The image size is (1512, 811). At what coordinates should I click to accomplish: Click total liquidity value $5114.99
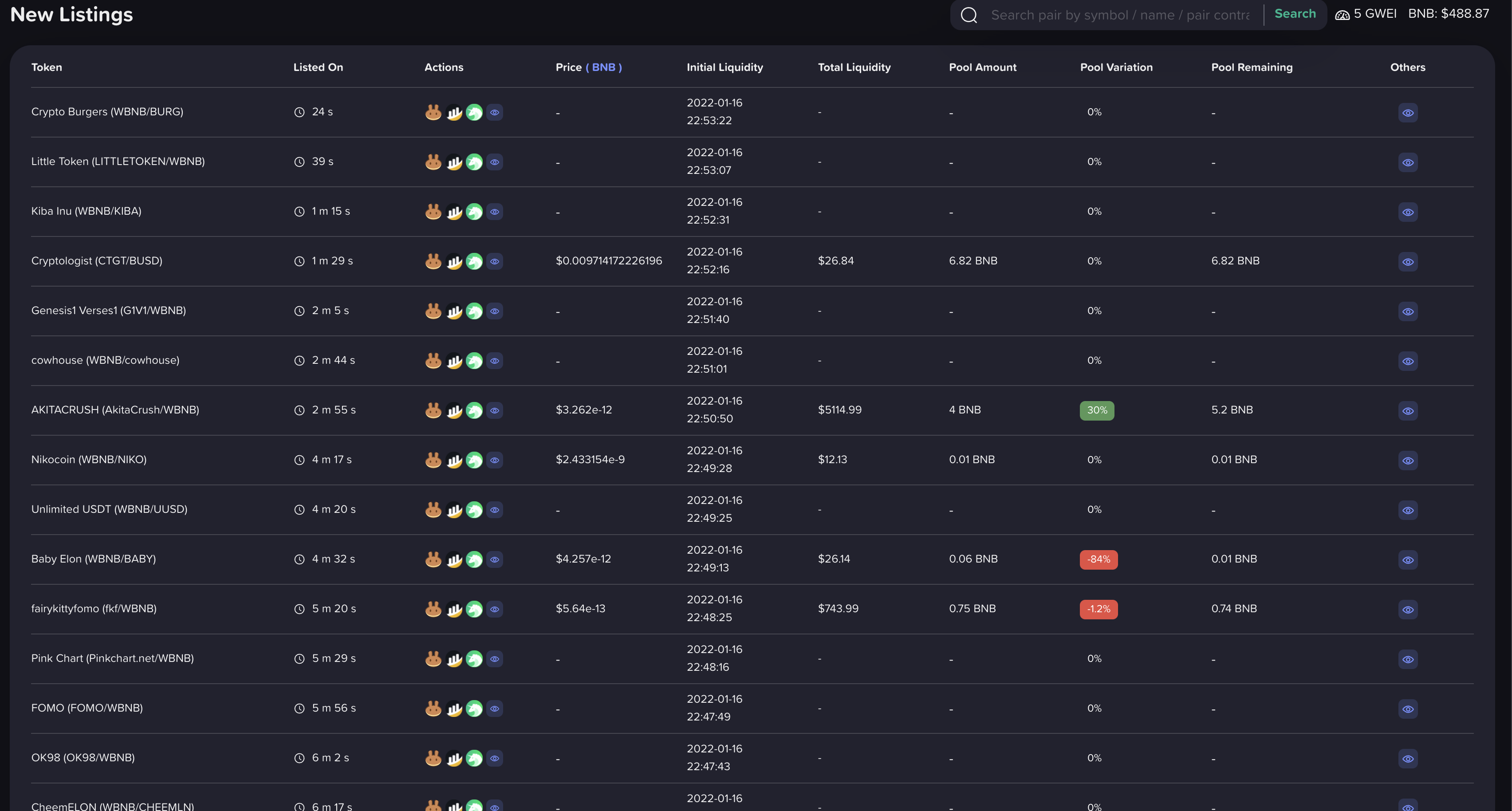point(840,409)
